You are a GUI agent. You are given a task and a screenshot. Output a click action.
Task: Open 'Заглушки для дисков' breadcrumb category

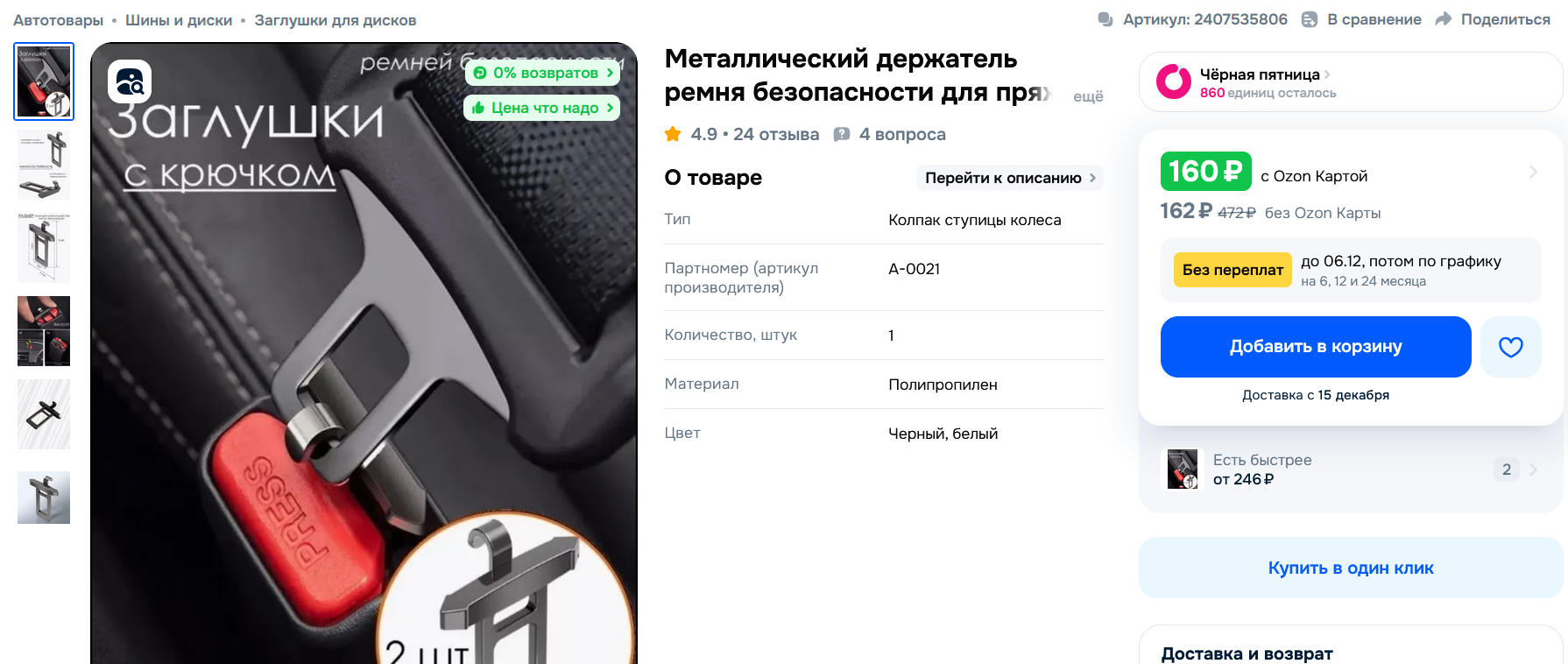tap(335, 20)
